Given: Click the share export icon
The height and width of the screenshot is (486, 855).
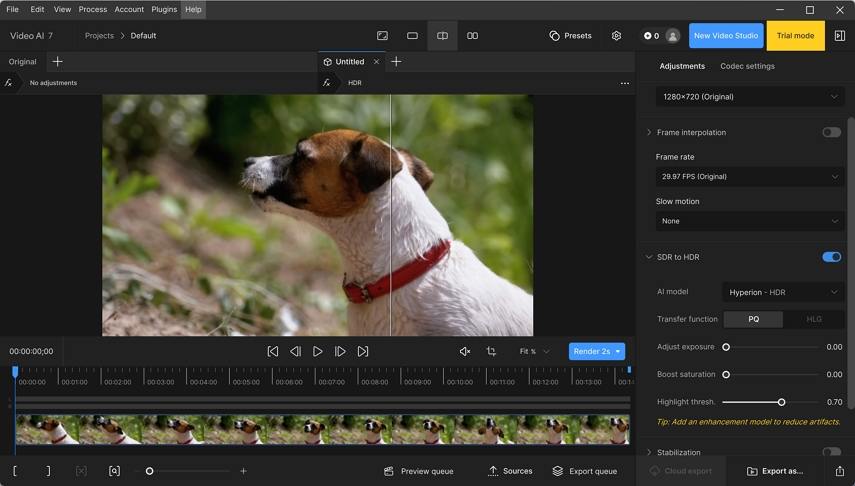Looking at the screenshot, I should (840, 471).
